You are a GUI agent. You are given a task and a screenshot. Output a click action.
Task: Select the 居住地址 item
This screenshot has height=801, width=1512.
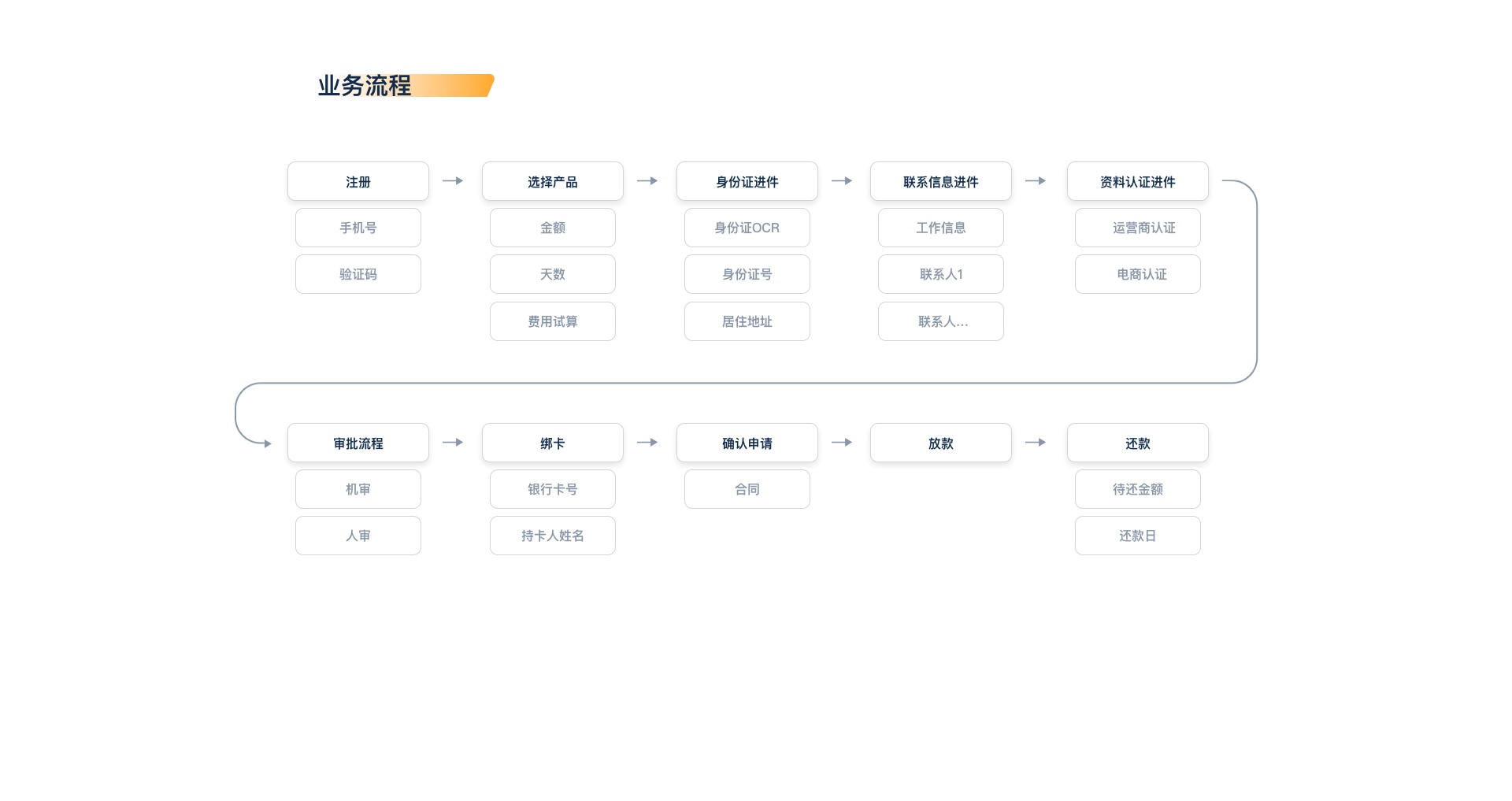[747, 321]
